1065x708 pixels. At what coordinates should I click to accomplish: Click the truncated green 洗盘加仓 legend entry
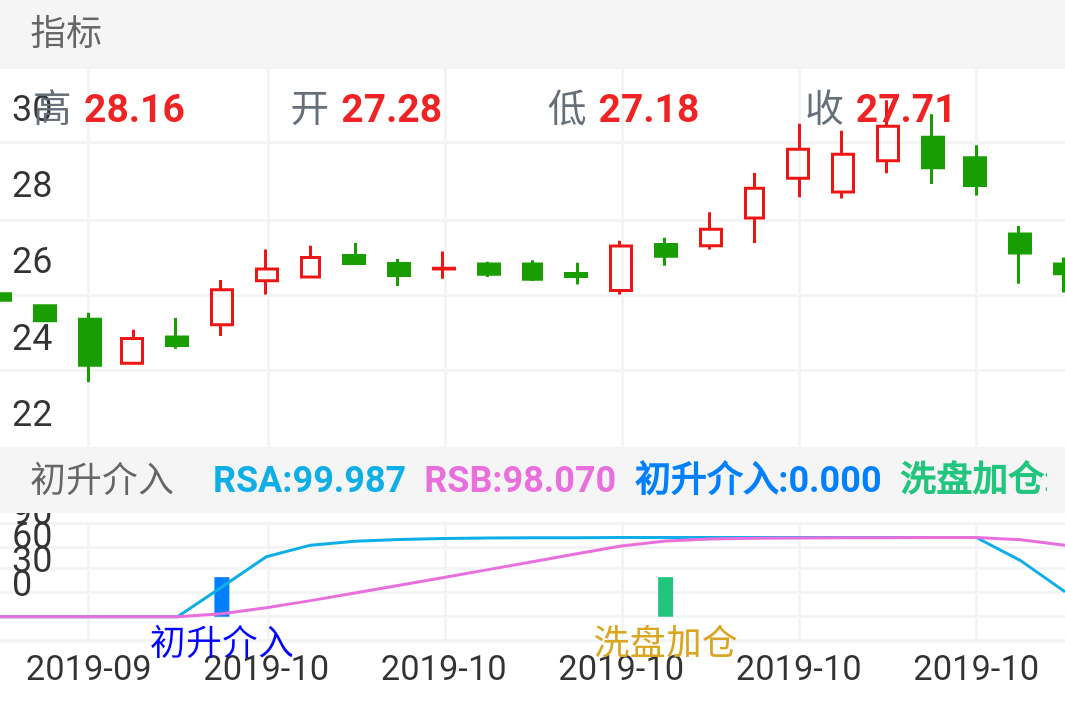[x=974, y=479]
